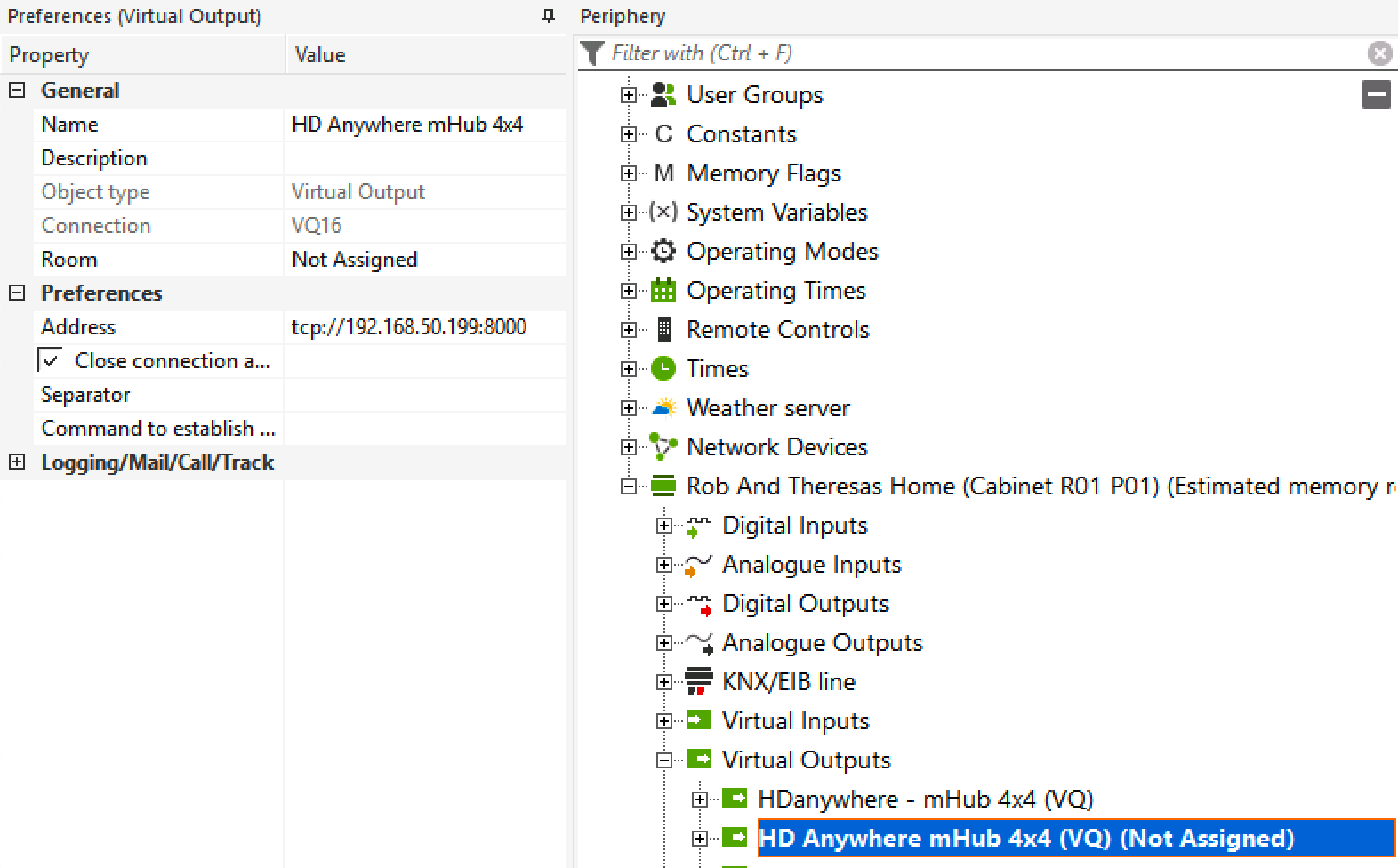This screenshot has height=868, width=1398.
Task: Click the Operating Times calendar icon
Action: click(x=663, y=290)
